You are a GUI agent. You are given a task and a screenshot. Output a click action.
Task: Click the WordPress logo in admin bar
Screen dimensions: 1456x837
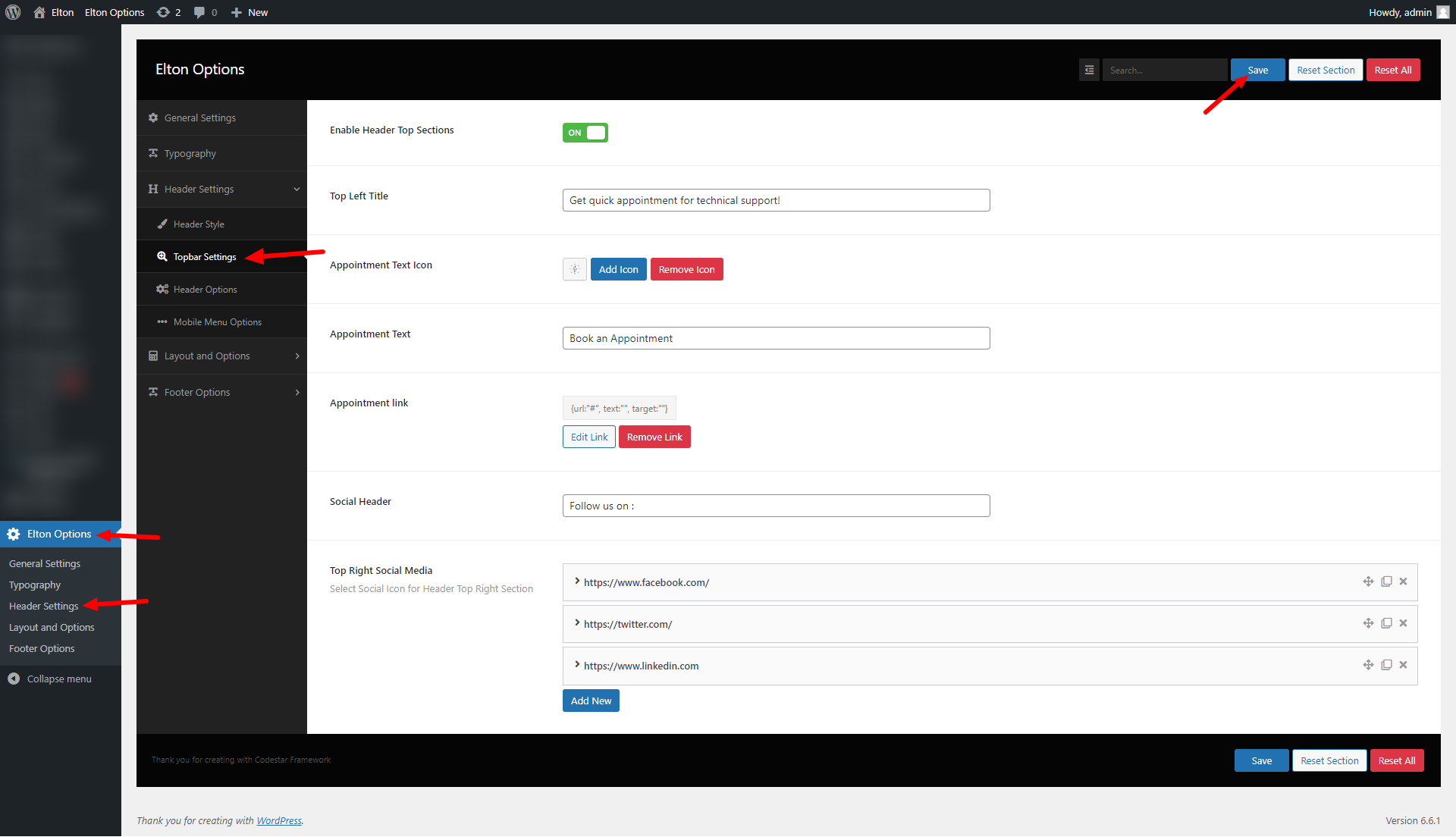(13, 12)
